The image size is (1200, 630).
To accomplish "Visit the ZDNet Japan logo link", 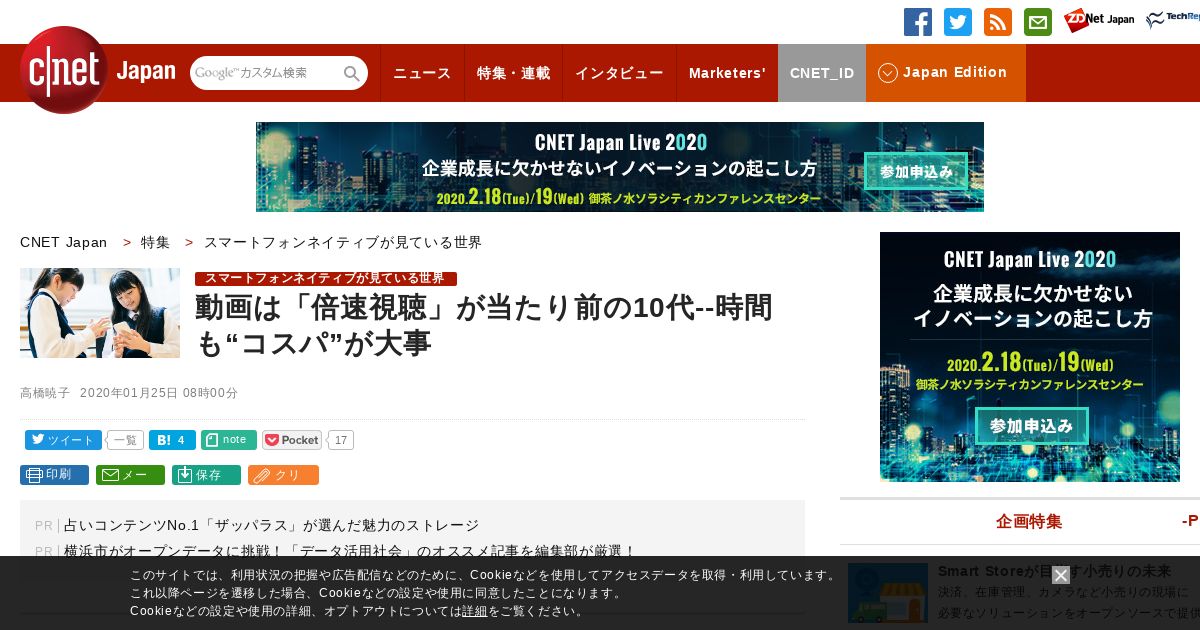I will click(1099, 20).
